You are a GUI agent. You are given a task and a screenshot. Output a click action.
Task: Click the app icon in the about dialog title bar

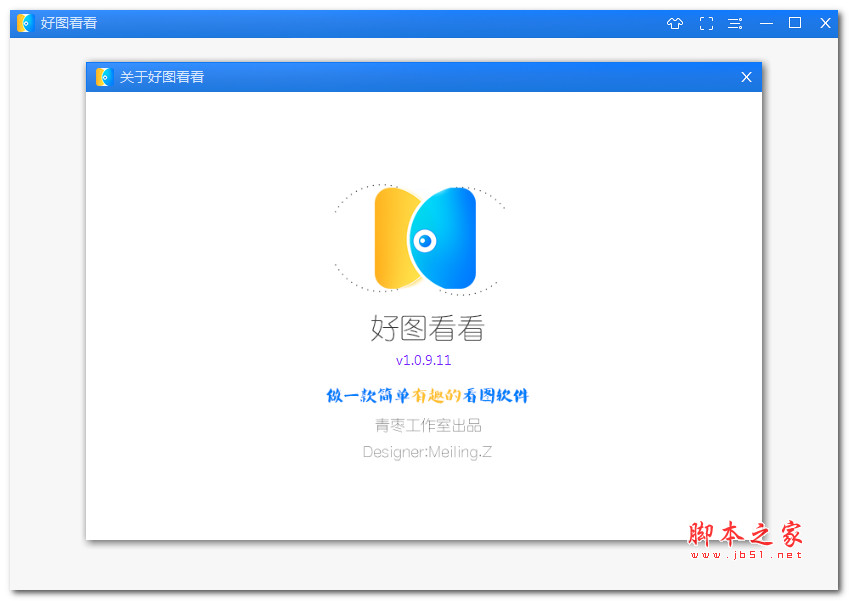104,77
